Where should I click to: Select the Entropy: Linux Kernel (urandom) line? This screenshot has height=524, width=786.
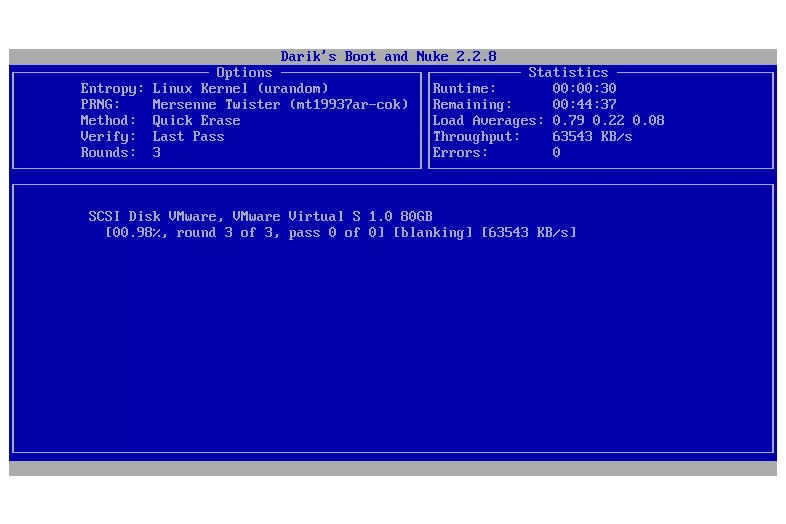pyautogui.click(x=205, y=89)
